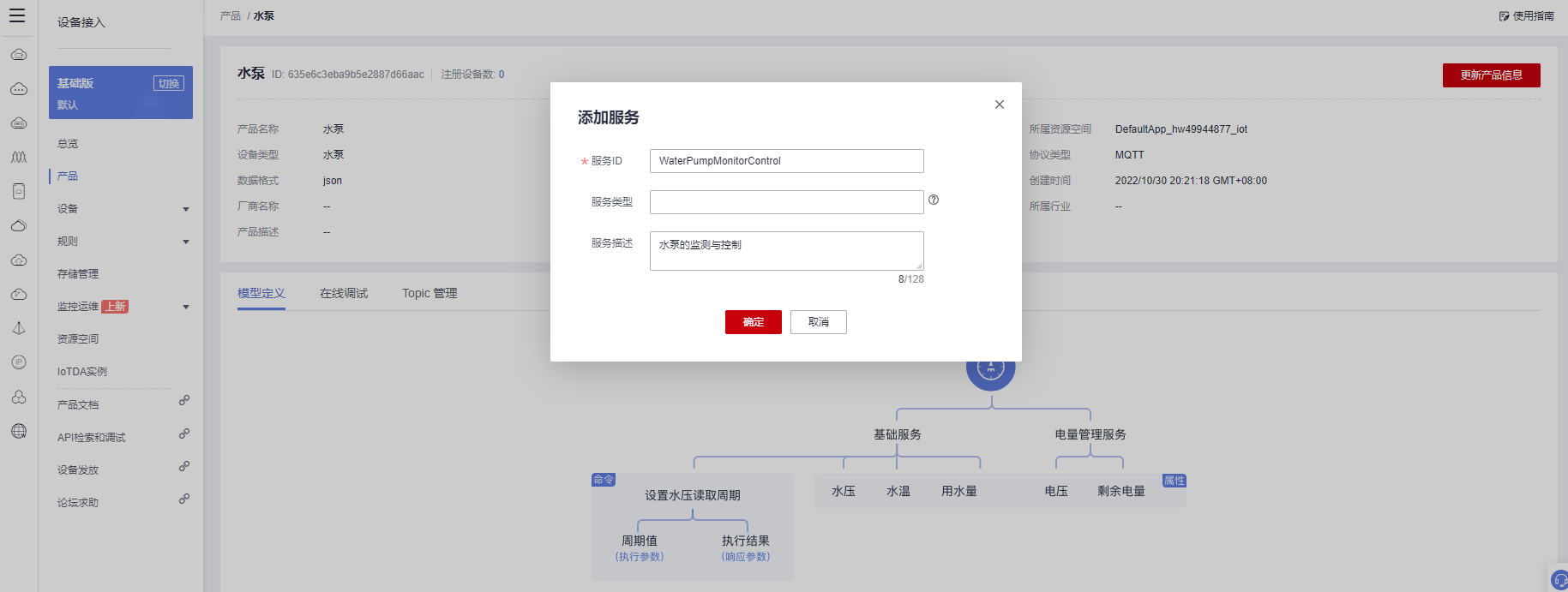Expand the 规则 sidebar menu arrow
The height and width of the screenshot is (592, 1568).
pyautogui.click(x=186, y=242)
